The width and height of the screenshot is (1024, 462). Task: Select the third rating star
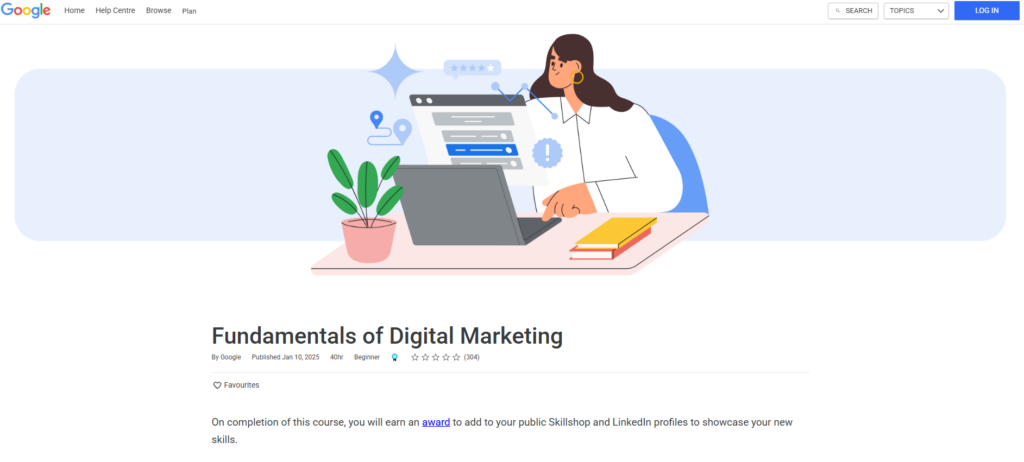click(x=436, y=357)
